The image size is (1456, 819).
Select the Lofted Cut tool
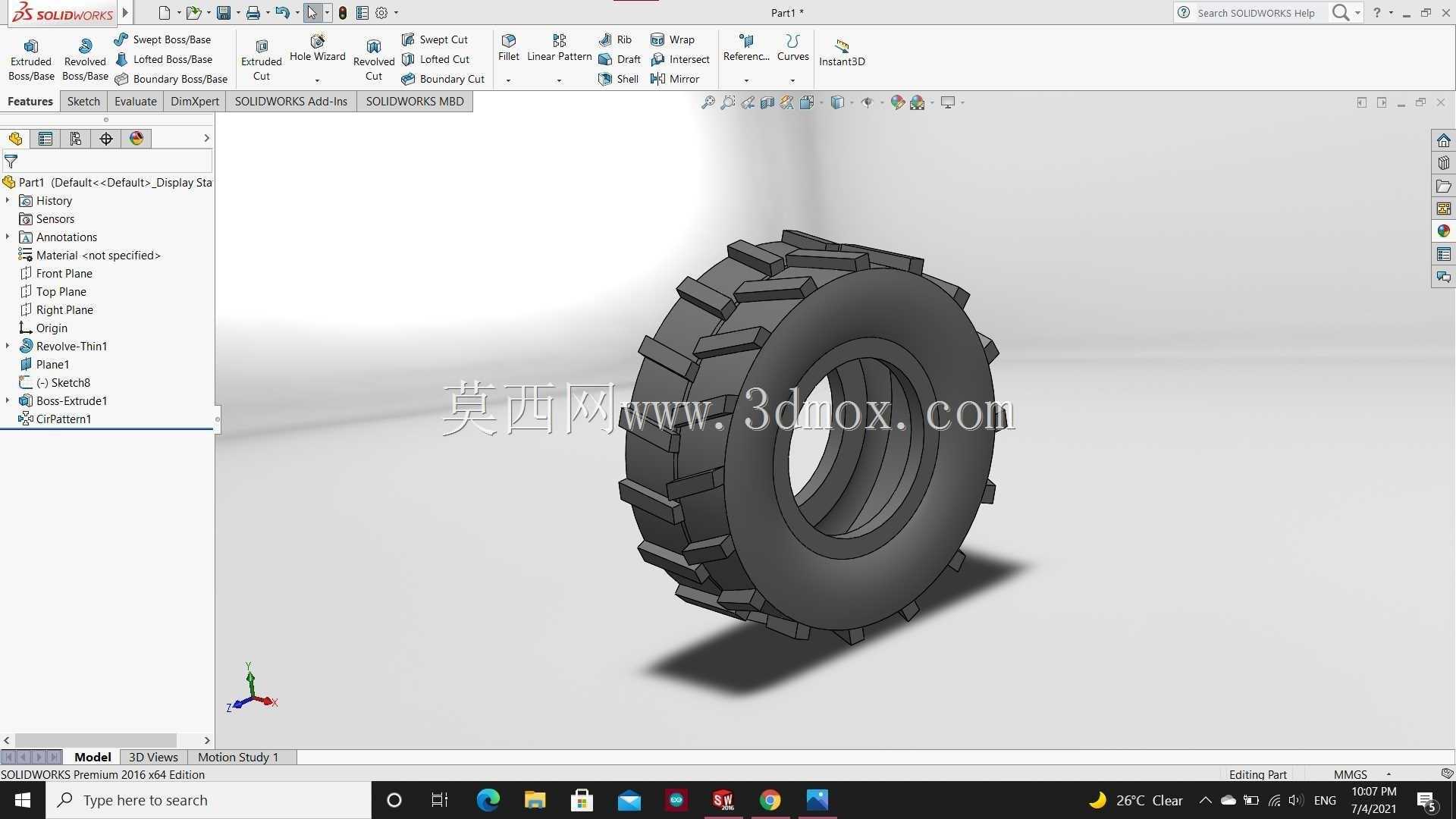coord(436,59)
